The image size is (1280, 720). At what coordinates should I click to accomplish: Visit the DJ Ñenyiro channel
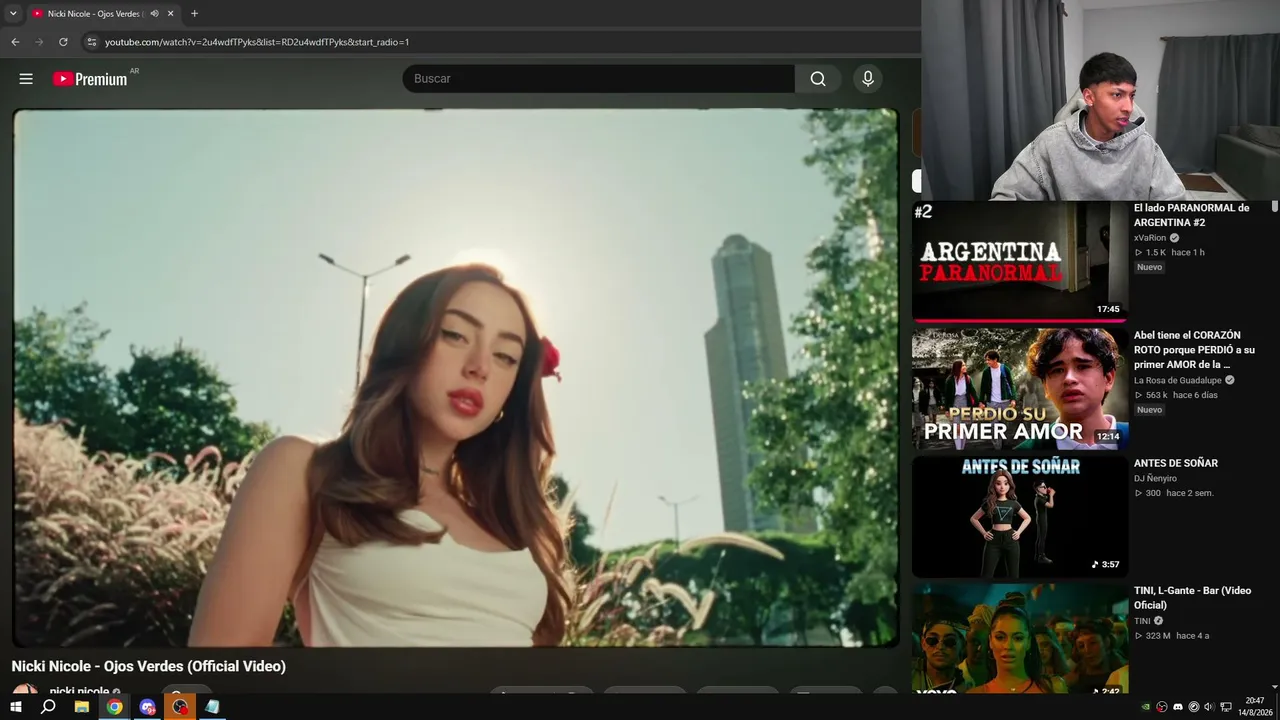tap(1155, 478)
